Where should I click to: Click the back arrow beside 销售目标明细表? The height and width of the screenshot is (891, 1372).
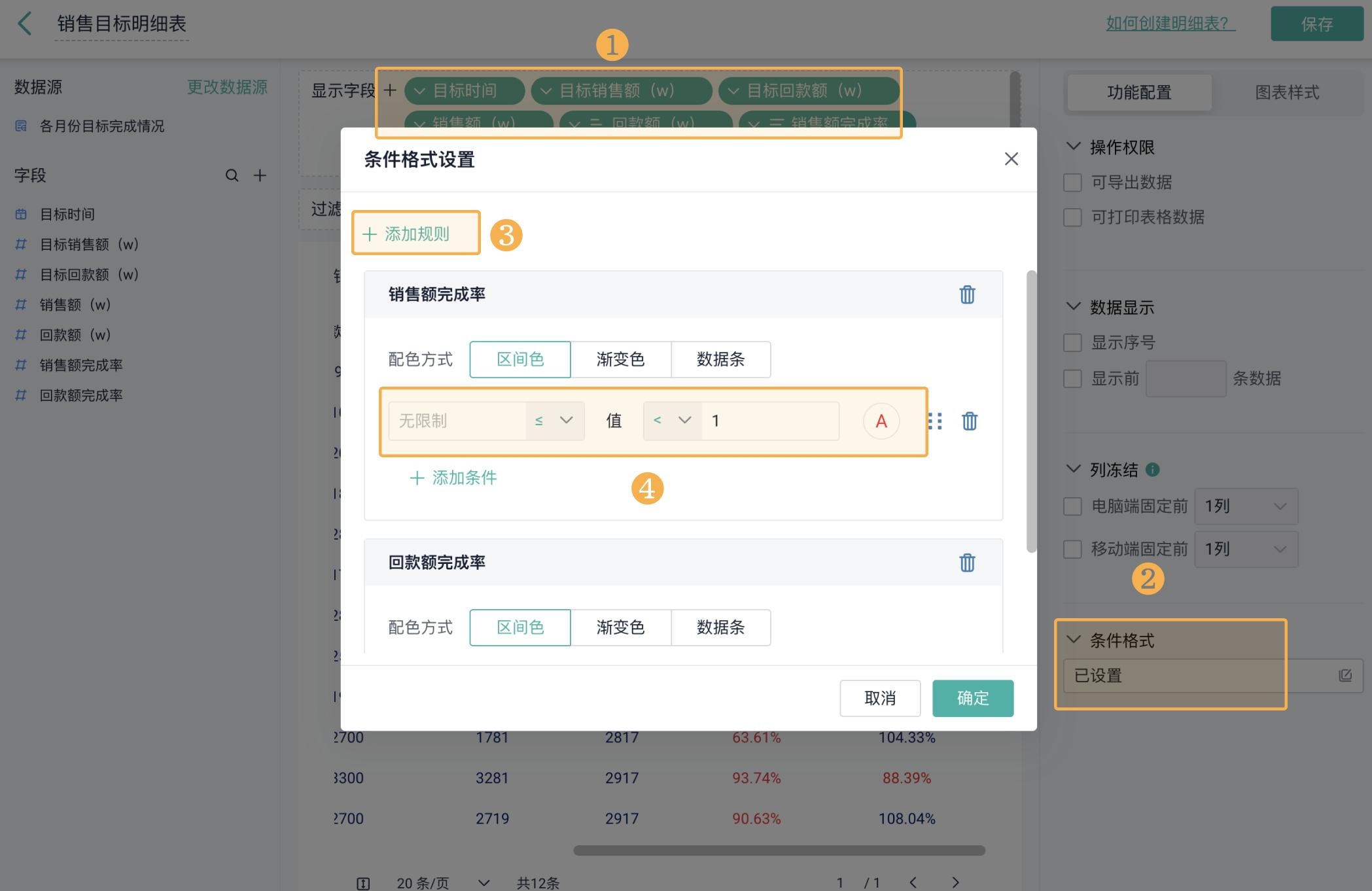pyautogui.click(x=24, y=24)
